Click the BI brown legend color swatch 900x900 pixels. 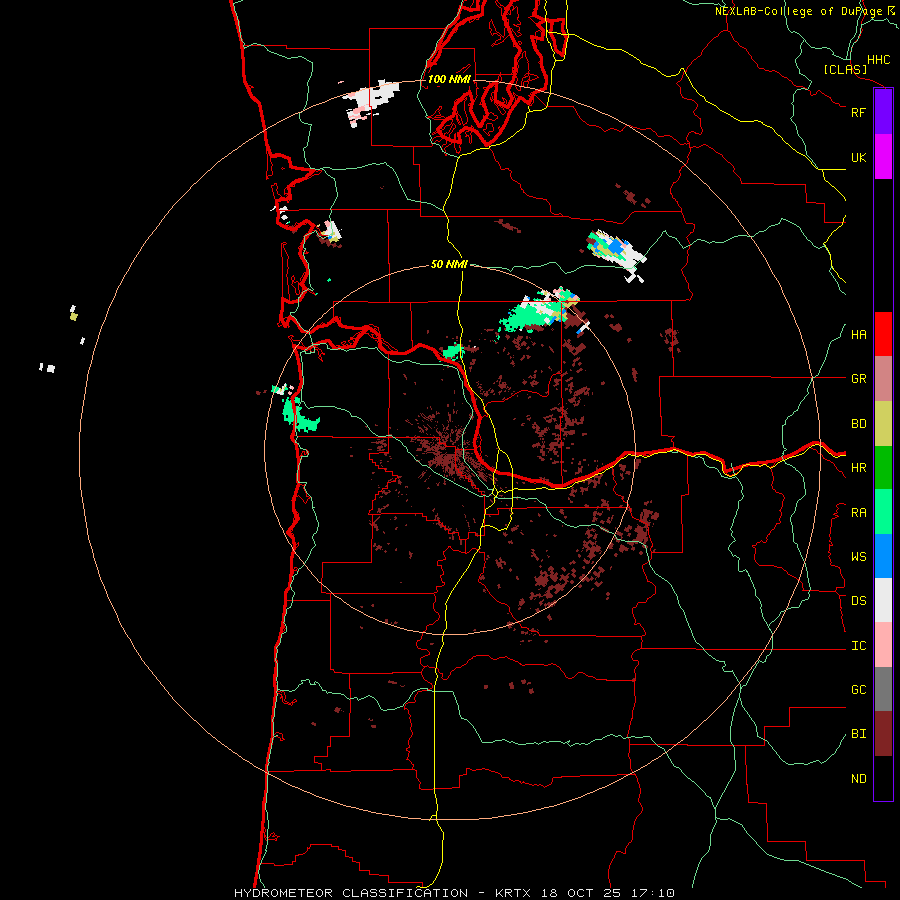point(883,734)
